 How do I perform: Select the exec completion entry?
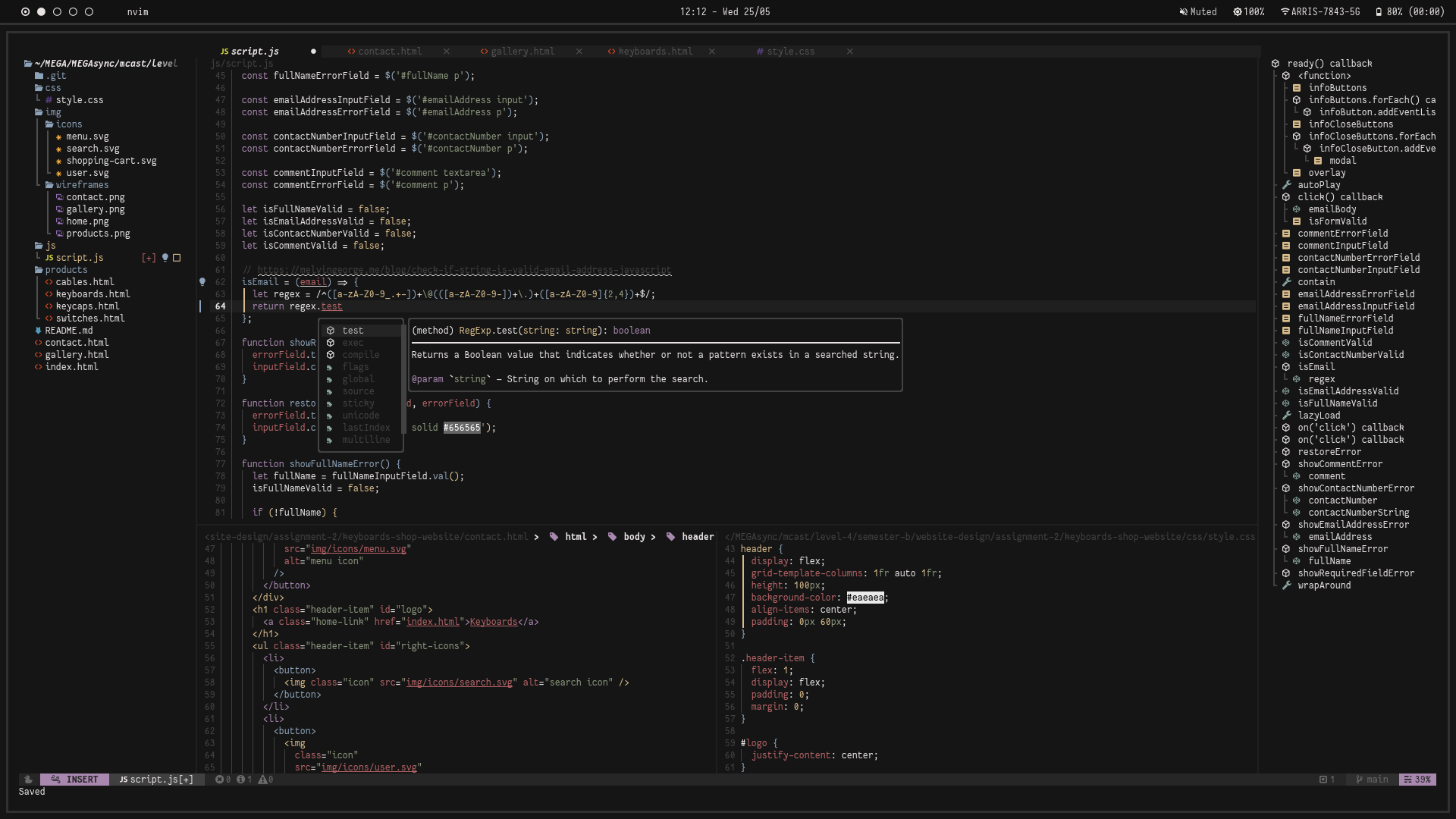(353, 343)
